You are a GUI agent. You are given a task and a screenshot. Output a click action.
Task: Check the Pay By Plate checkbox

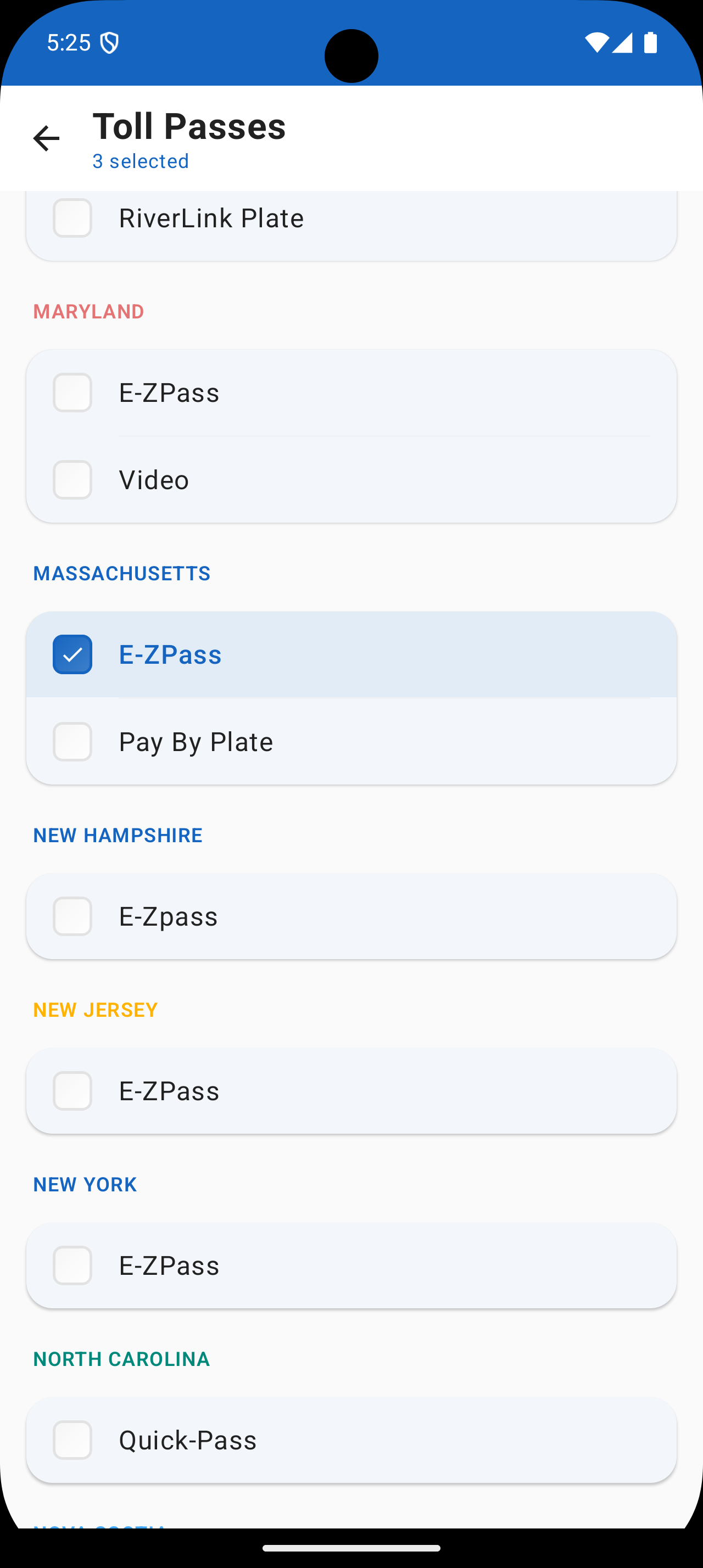[x=72, y=741]
